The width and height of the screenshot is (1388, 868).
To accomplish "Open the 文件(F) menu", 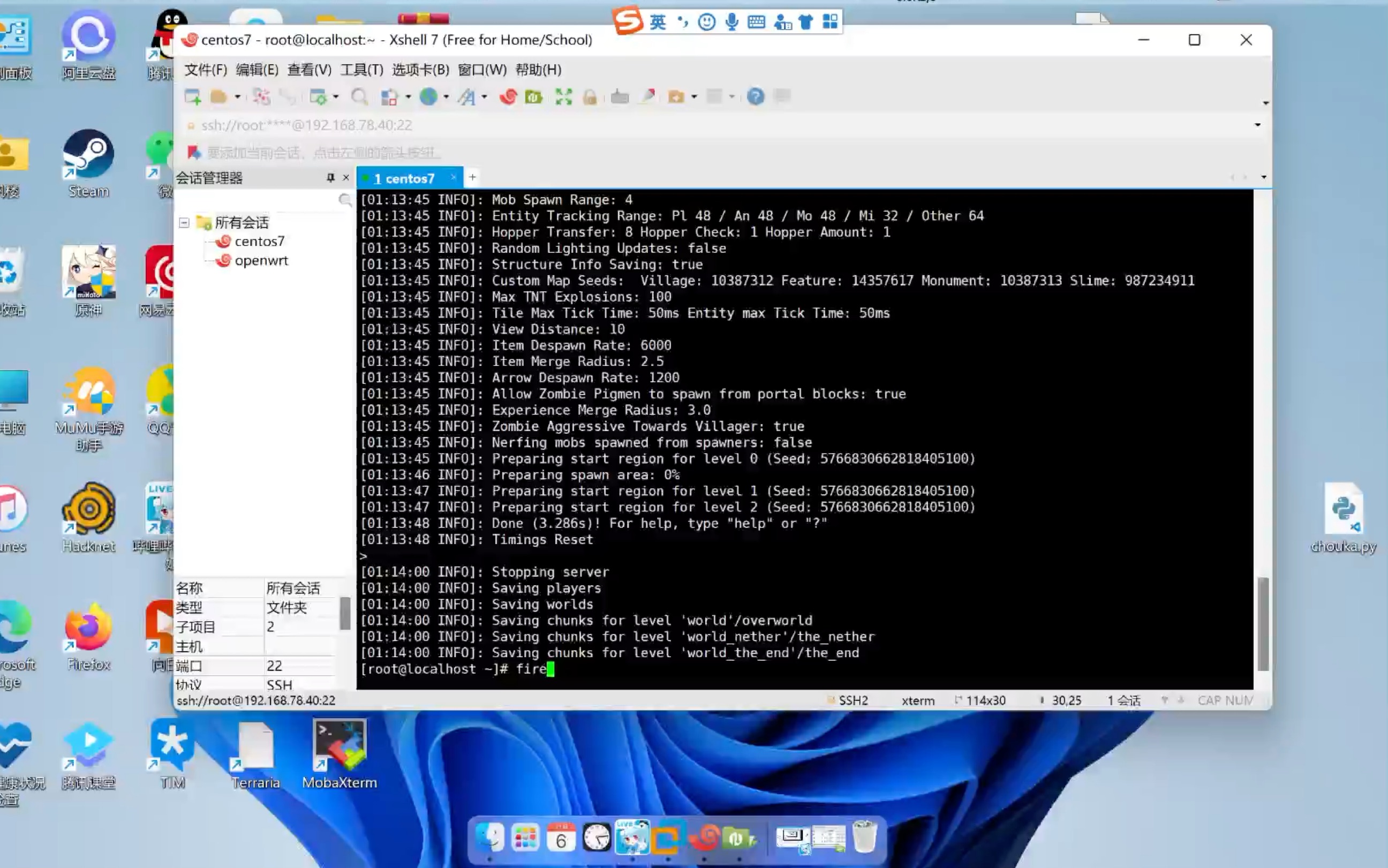I will [x=206, y=70].
